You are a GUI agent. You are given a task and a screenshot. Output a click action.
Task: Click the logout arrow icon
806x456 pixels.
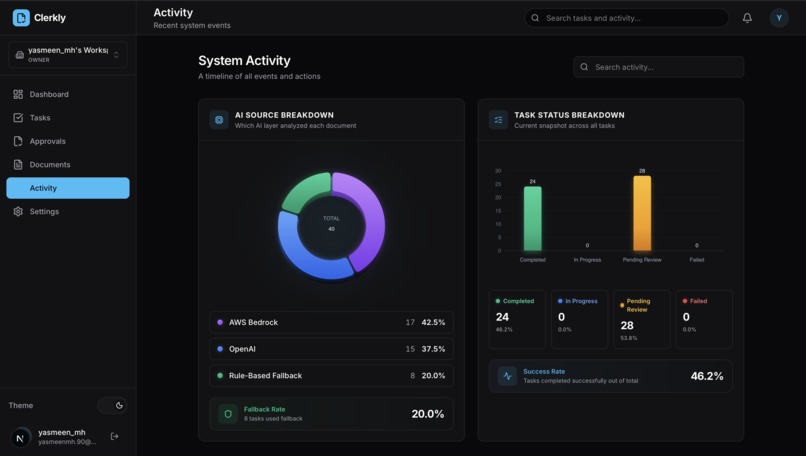(115, 436)
